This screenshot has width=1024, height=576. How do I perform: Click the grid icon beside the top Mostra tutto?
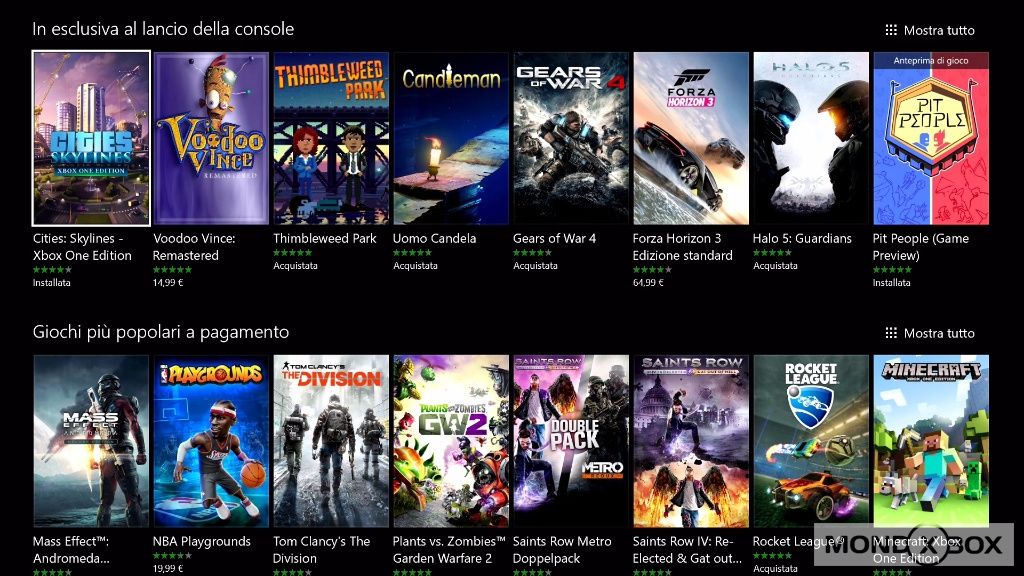[x=891, y=30]
